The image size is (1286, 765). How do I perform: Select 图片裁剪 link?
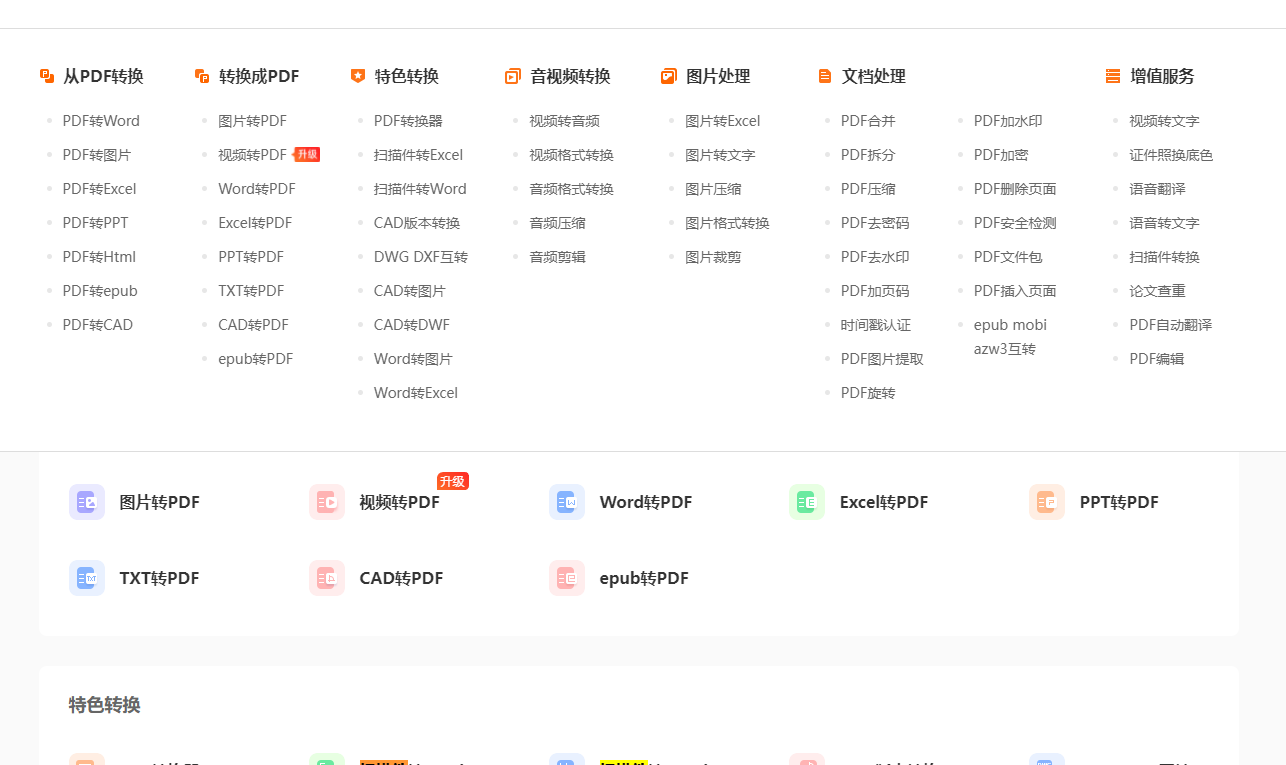pyautogui.click(x=714, y=257)
